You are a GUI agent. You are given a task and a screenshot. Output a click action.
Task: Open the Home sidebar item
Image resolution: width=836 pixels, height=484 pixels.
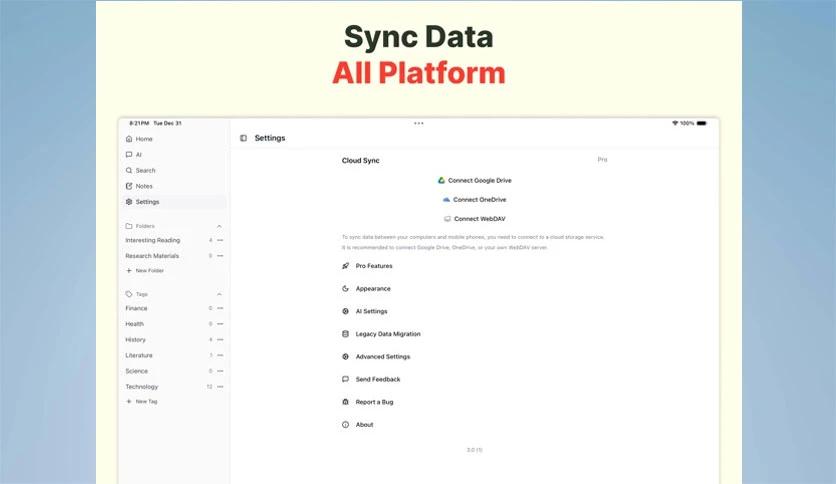(144, 139)
